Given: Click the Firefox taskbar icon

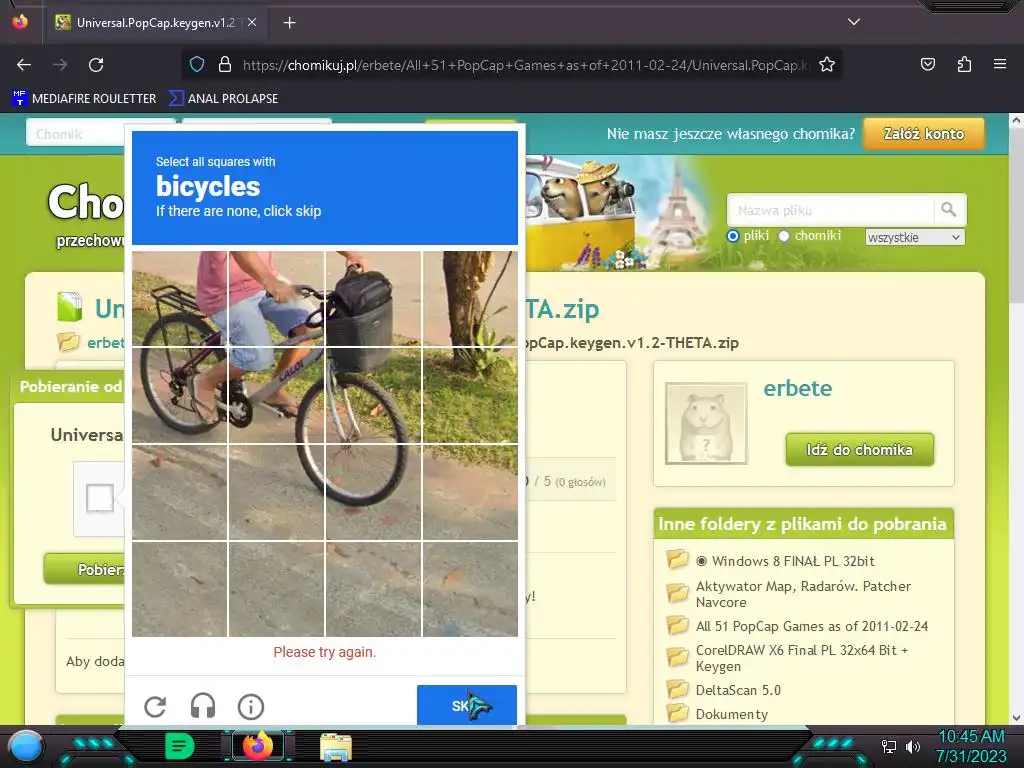Looking at the screenshot, I should coord(257,746).
